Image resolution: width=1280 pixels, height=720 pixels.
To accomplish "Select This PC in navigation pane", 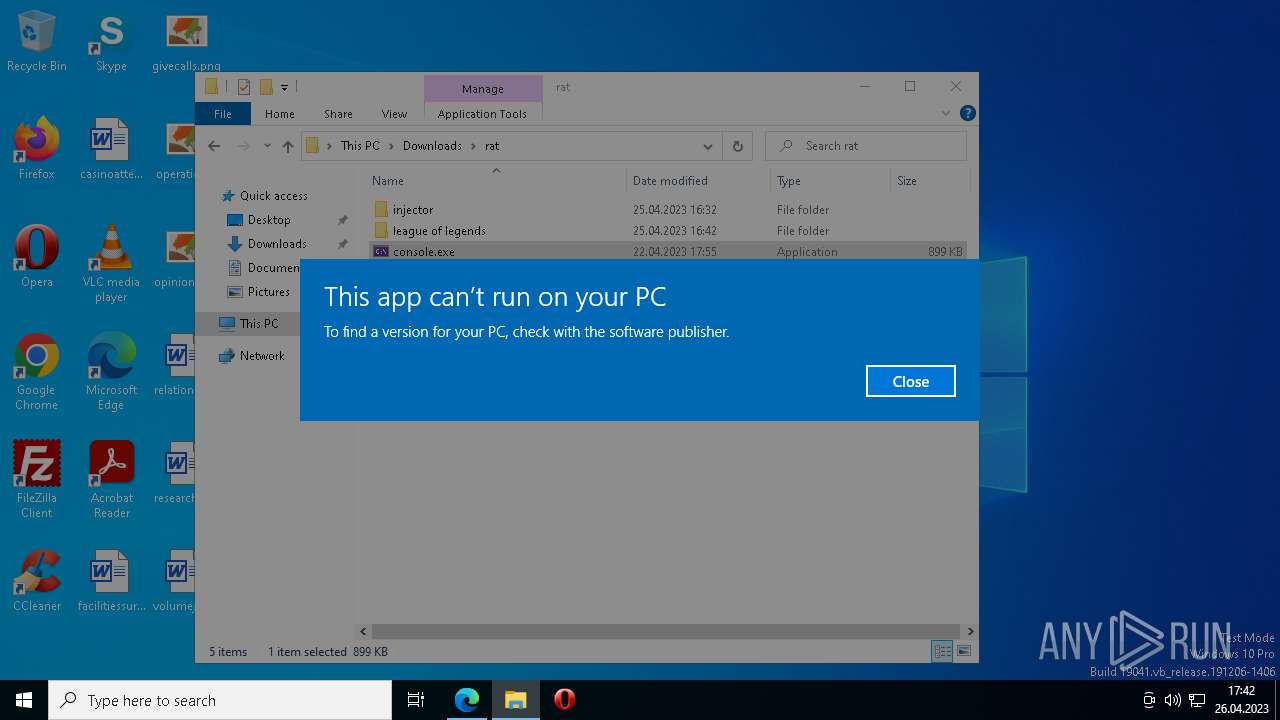I will [259, 324].
